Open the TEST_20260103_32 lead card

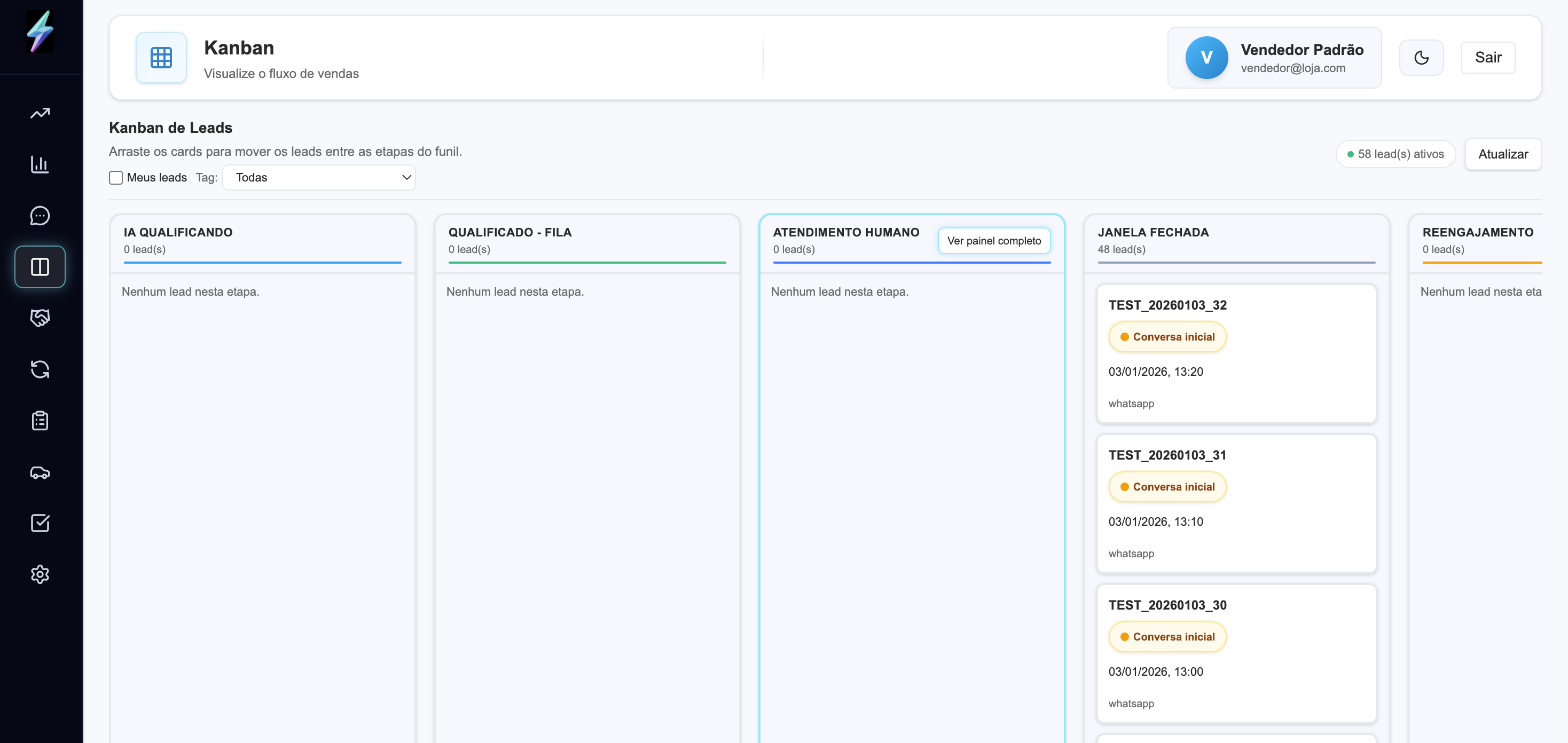[1236, 353]
